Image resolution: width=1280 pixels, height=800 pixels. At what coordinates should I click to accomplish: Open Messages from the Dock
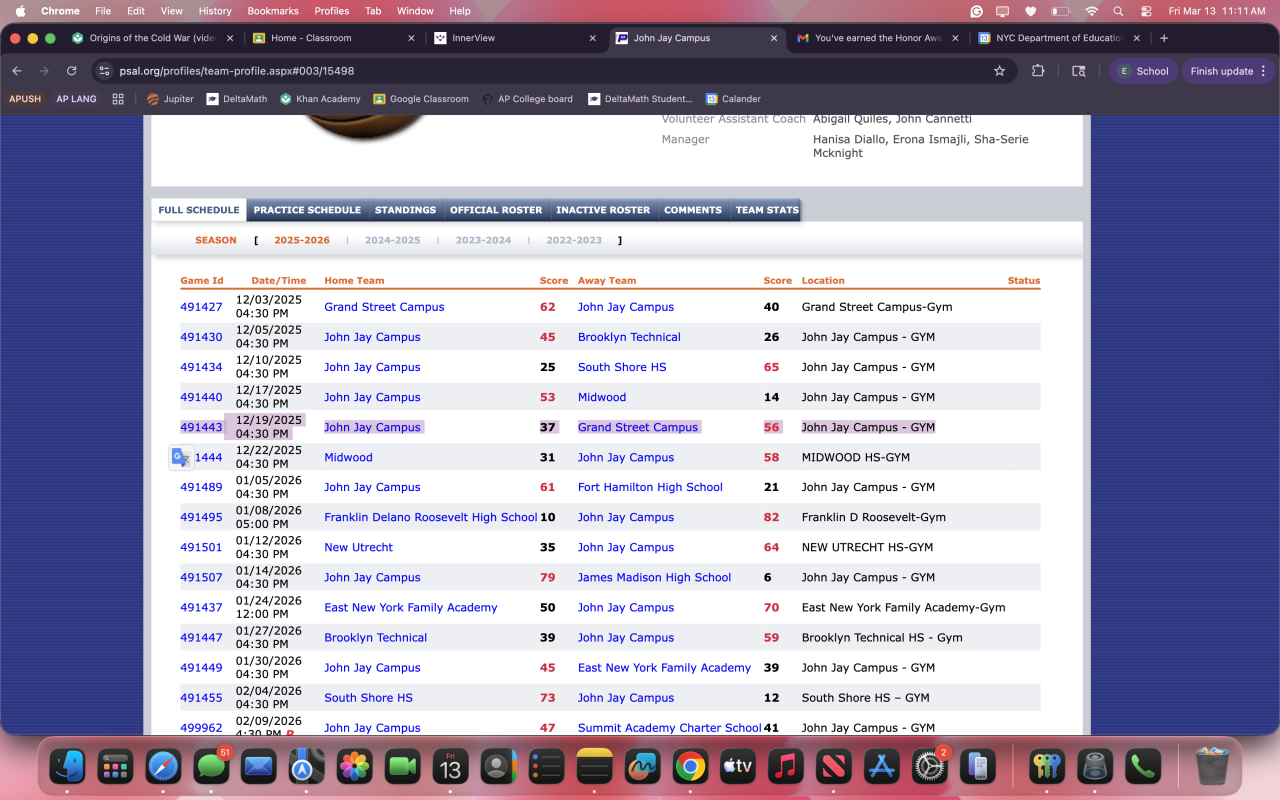(212, 767)
